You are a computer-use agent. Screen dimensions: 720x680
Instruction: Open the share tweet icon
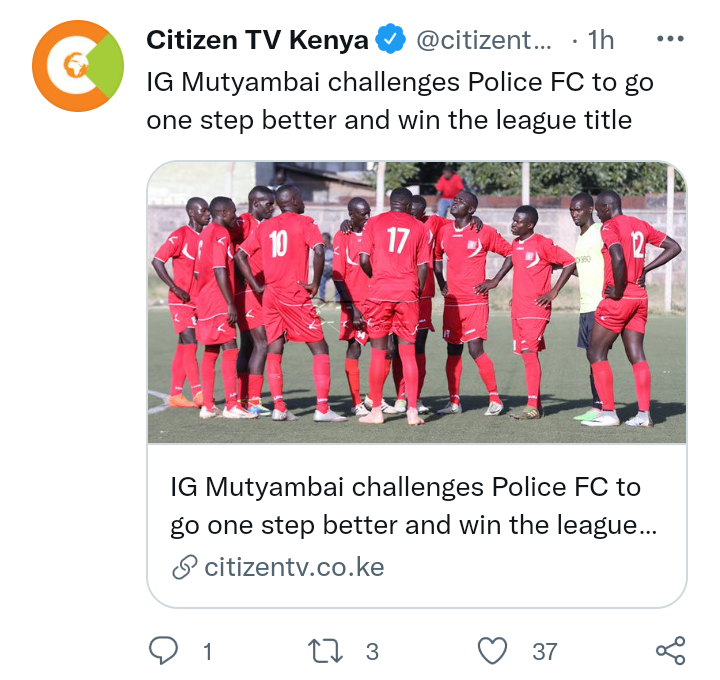671,651
